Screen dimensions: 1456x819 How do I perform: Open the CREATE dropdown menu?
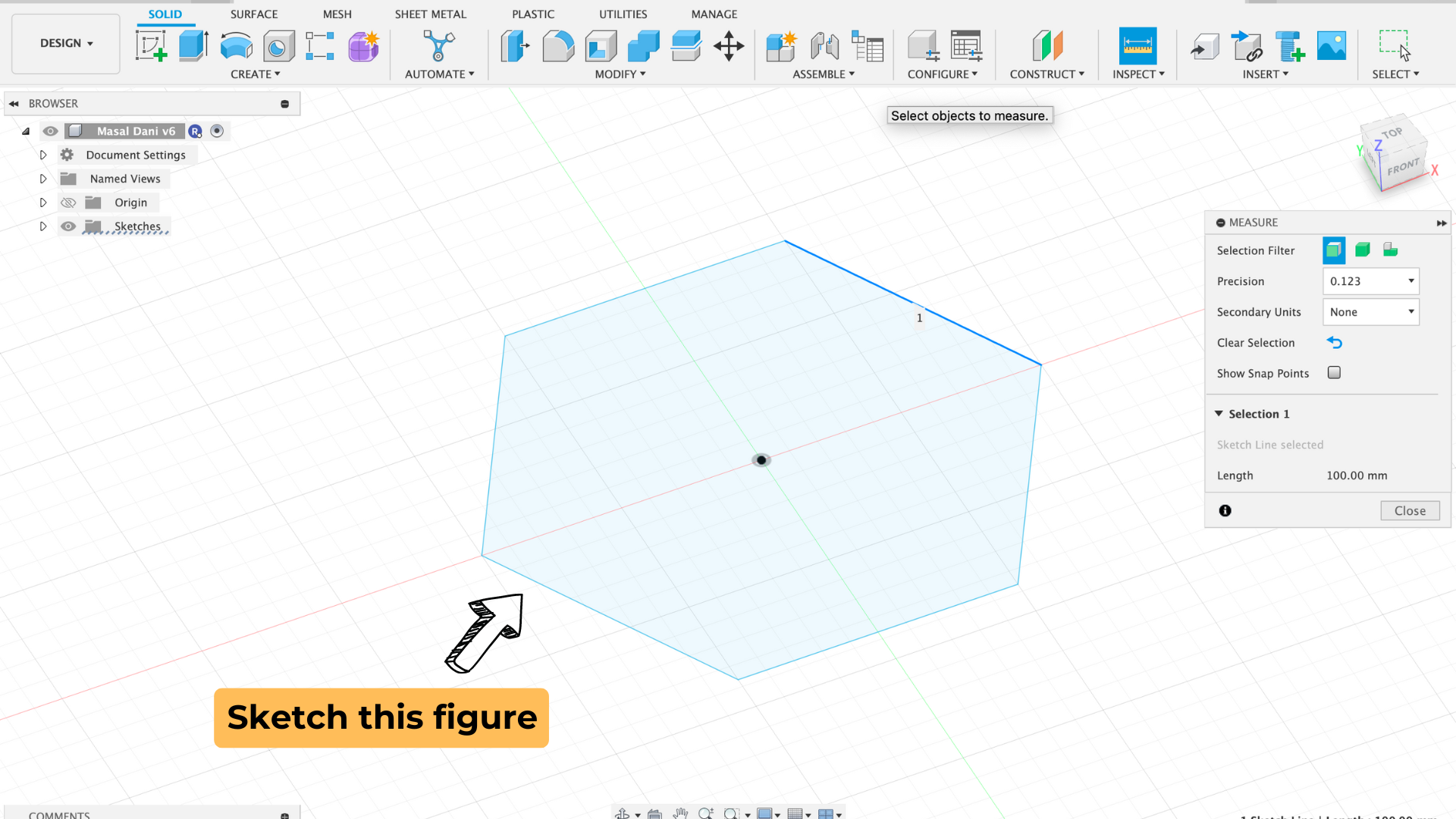point(256,74)
